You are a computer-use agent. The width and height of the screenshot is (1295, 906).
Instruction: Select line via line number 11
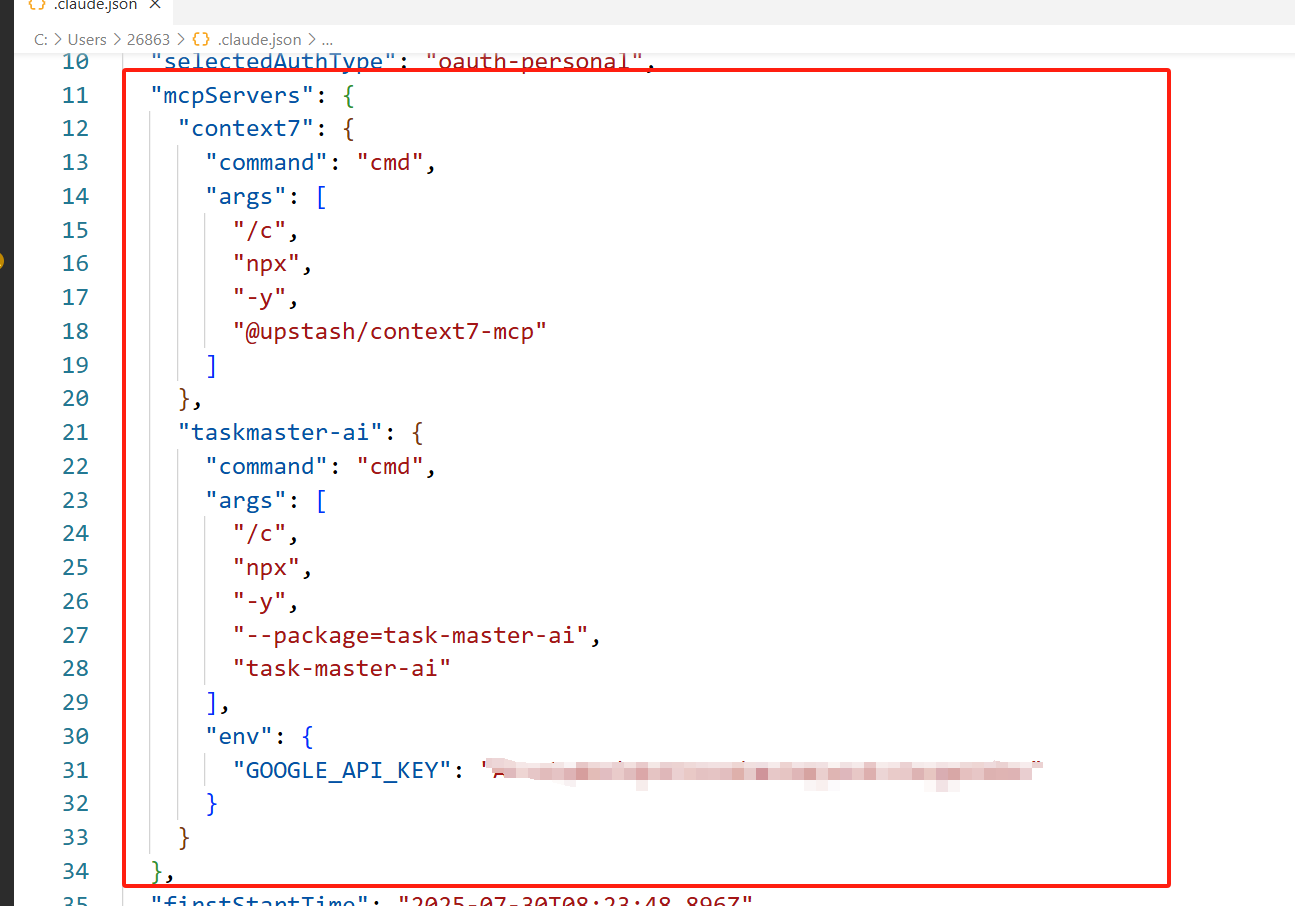point(75,95)
